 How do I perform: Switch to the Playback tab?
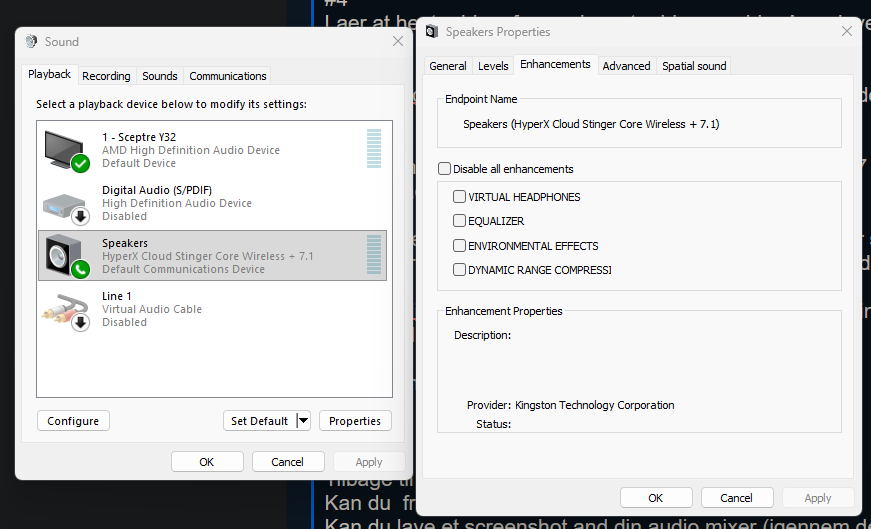pyautogui.click(x=49, y=74)
